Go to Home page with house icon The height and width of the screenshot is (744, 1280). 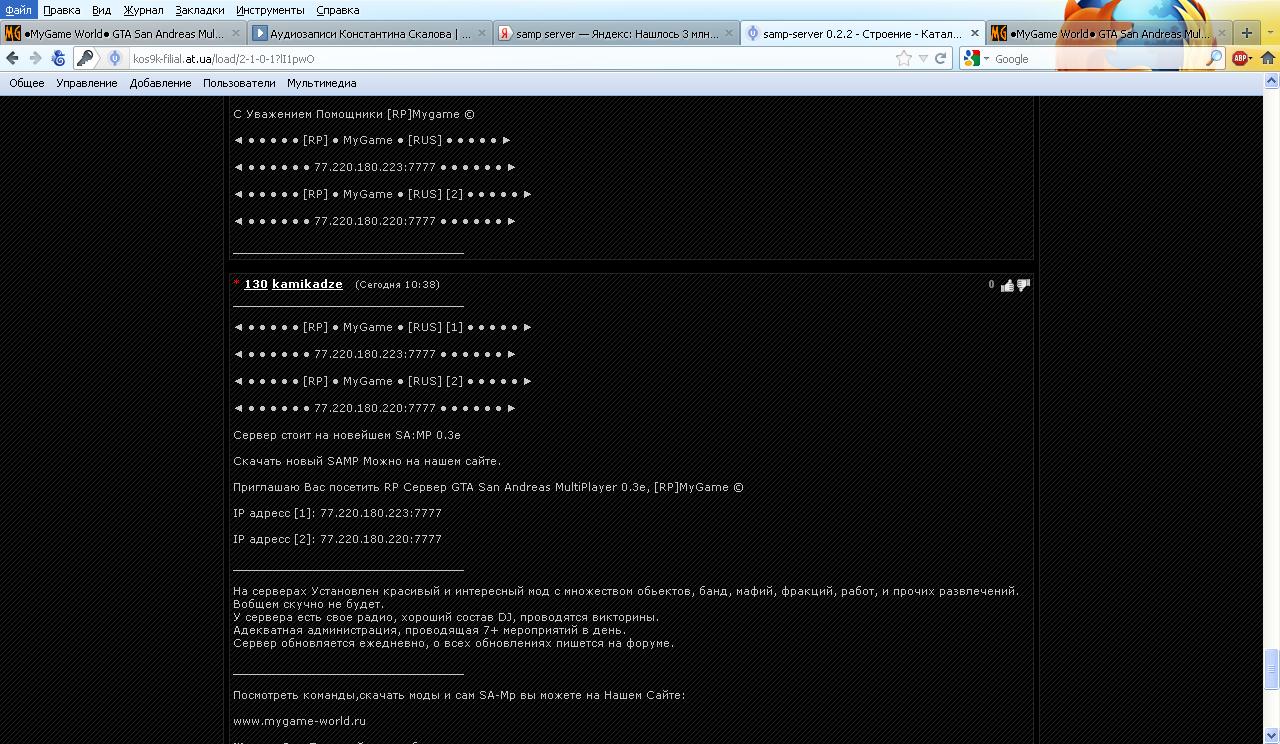1268,59
